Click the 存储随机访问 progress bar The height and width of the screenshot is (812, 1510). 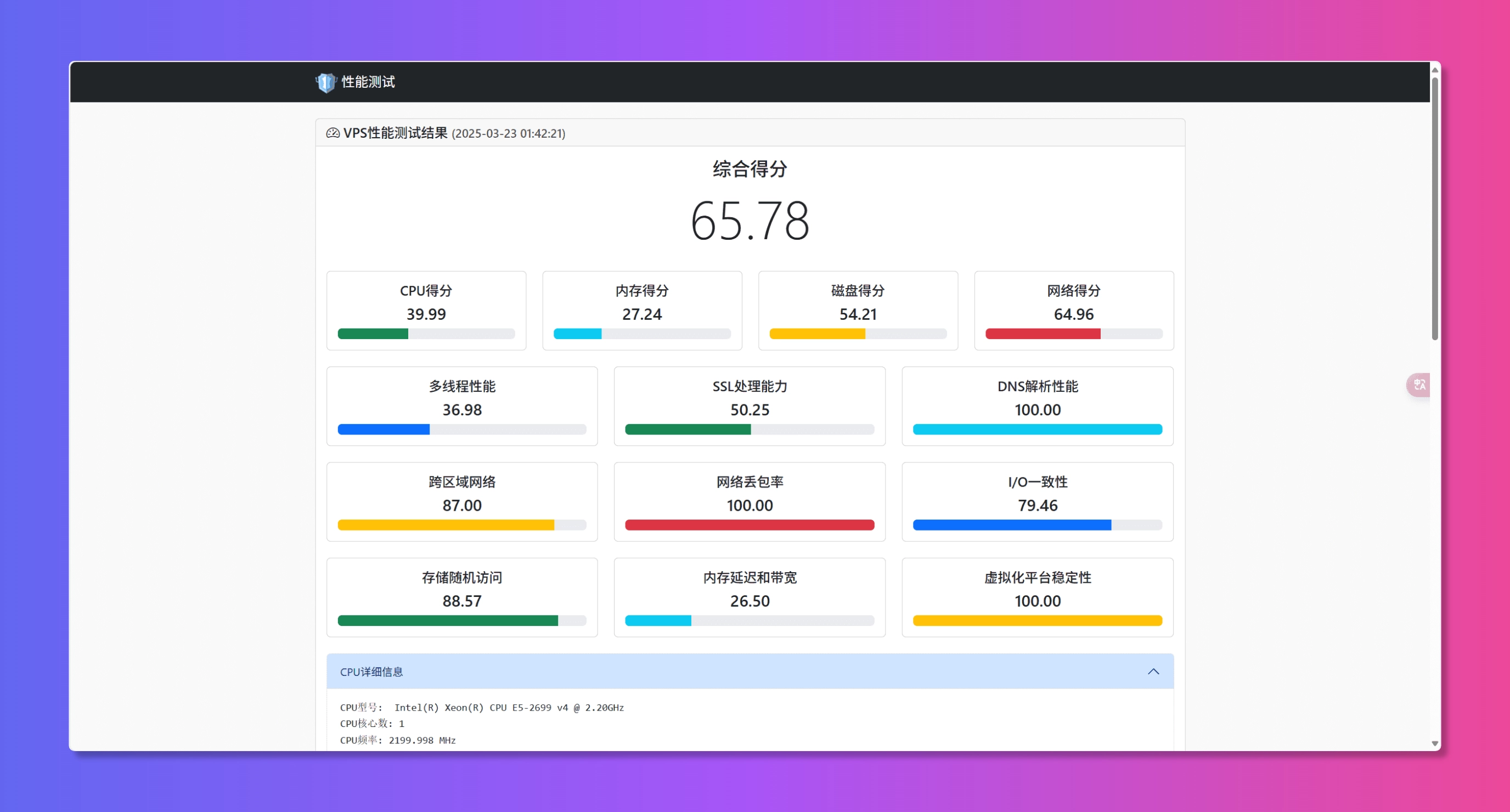tap(462, 621)
